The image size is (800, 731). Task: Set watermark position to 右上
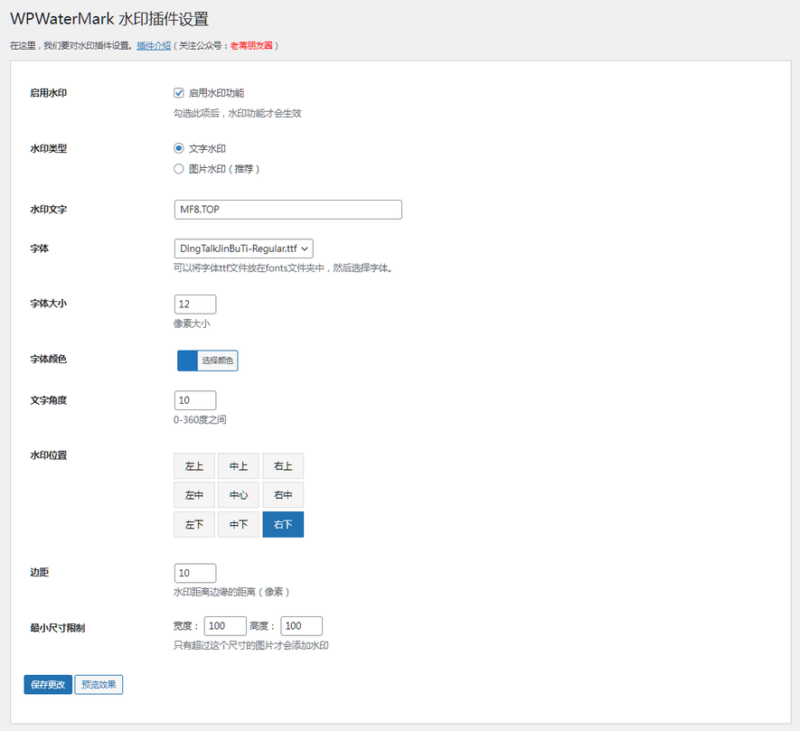[283, 466]
